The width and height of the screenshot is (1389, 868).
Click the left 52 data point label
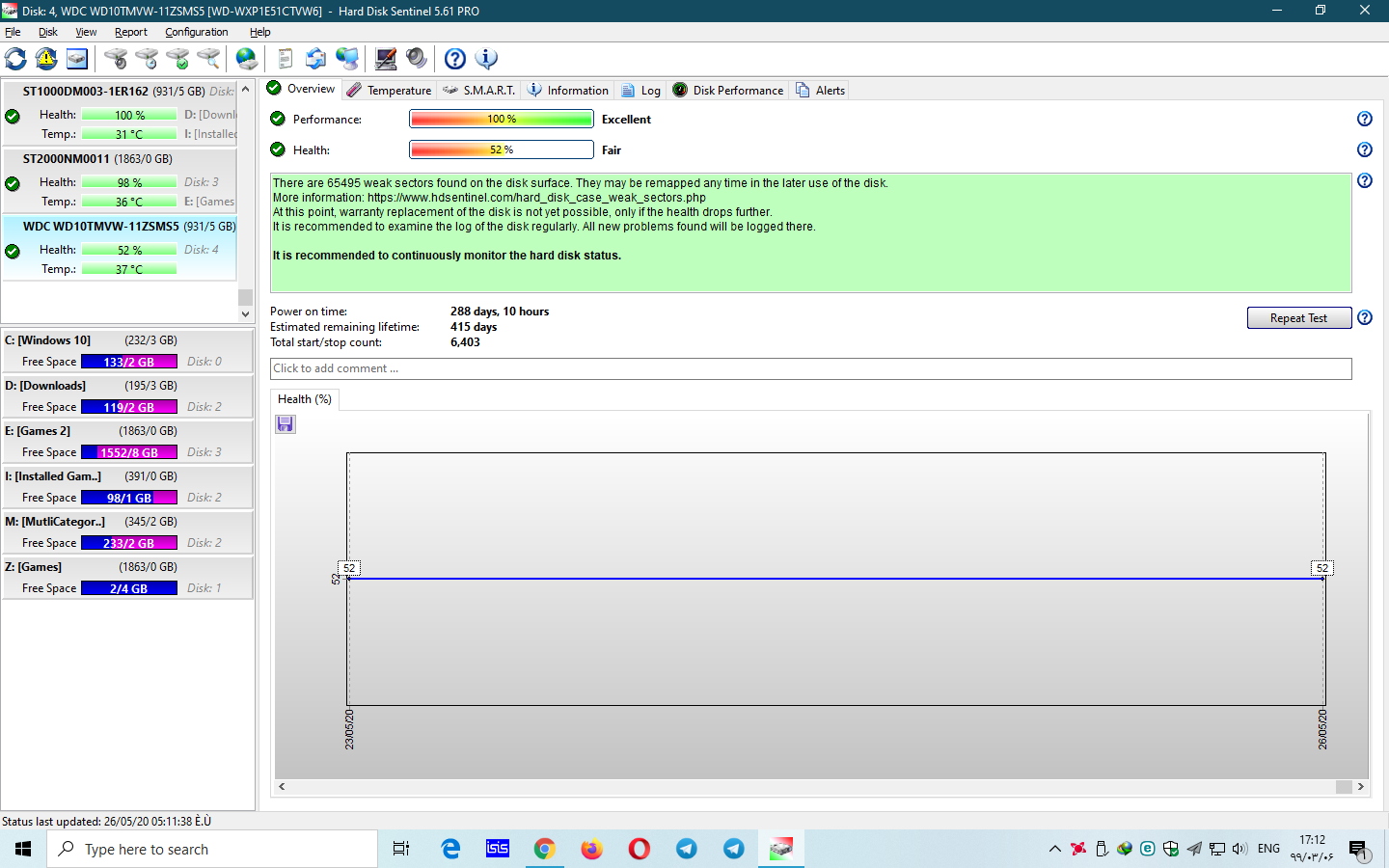click(349, 568)
